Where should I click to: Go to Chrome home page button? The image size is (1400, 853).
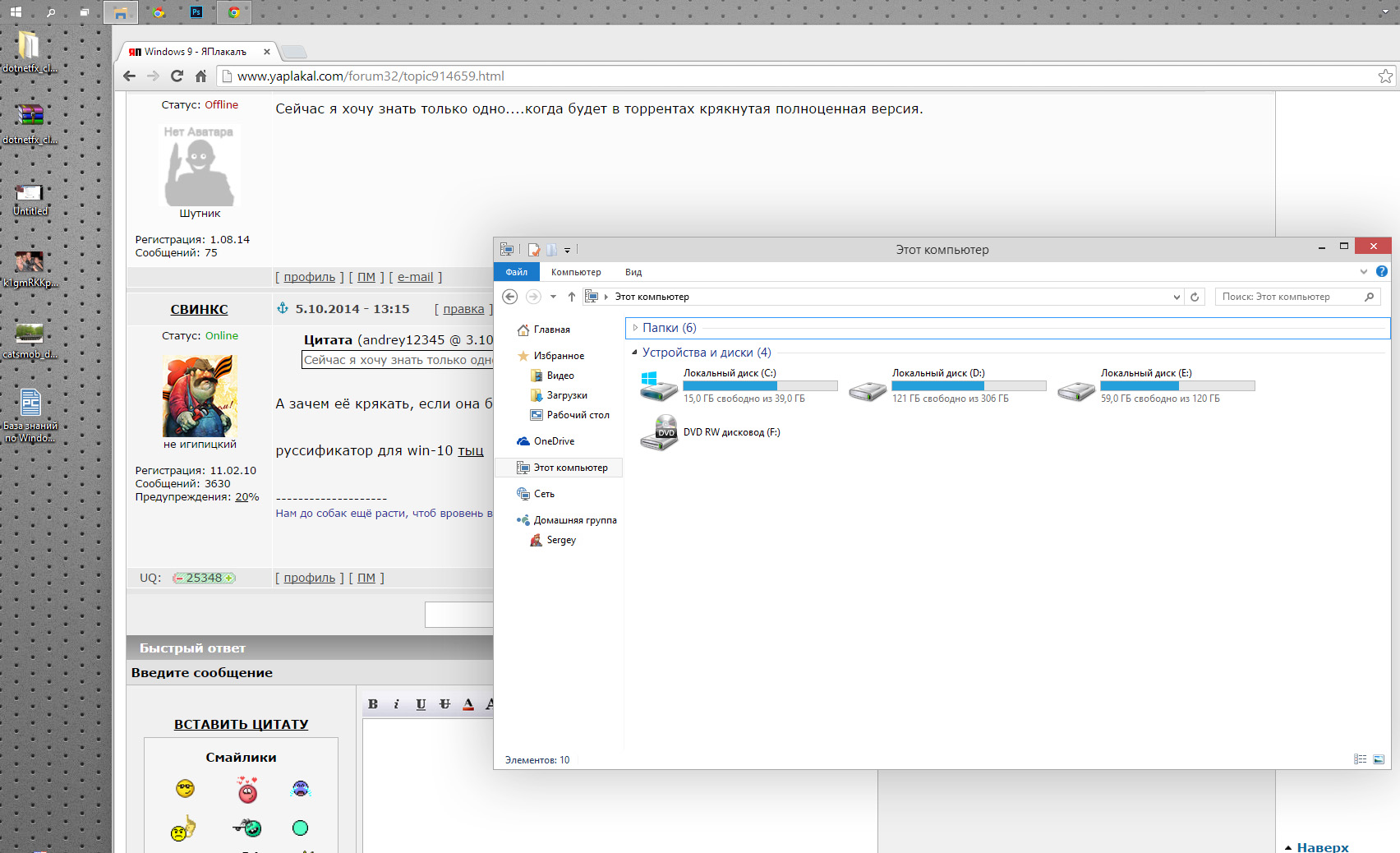tap(200, 76)
